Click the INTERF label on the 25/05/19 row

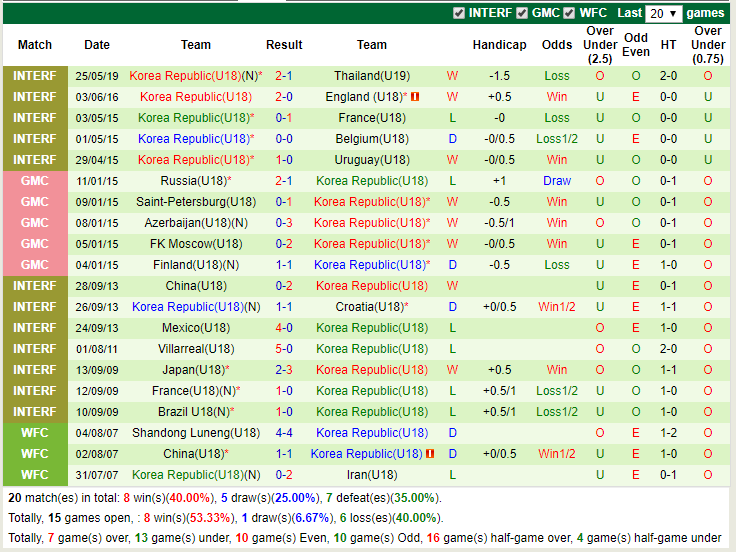(35, 76)
